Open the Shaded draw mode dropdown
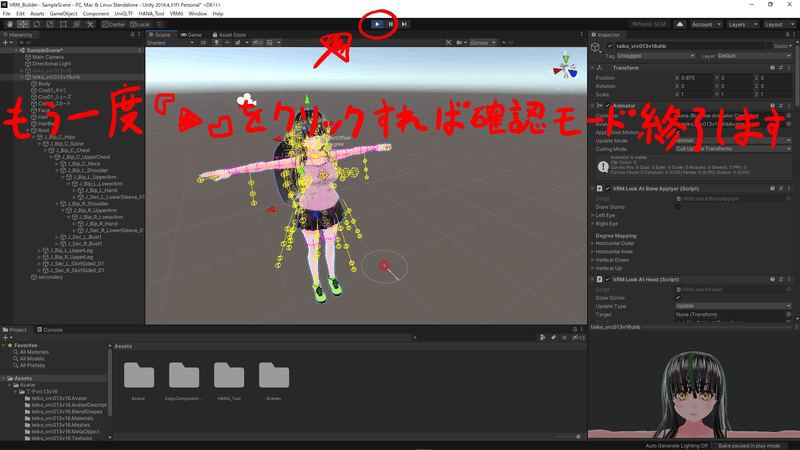This screenshot has height=450, width=800. coord(170,42)
